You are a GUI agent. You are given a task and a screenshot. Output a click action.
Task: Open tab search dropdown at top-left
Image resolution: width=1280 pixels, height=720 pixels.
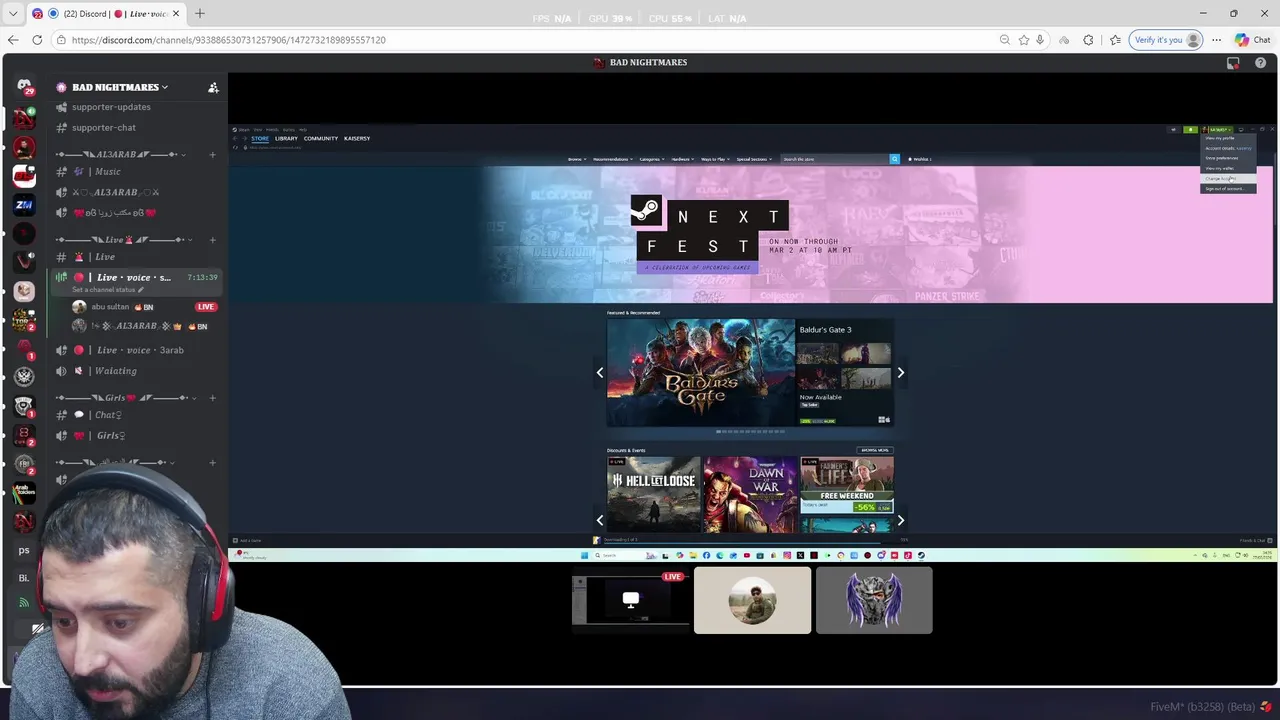(12, 13)
